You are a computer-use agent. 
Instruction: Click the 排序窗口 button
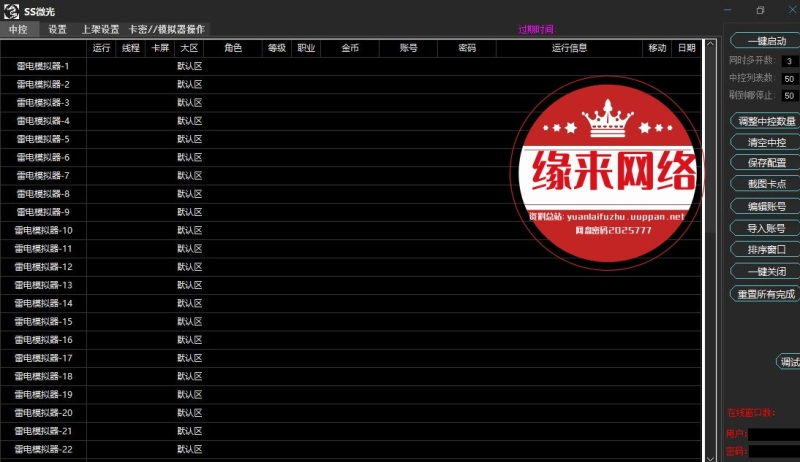point(766,249)
